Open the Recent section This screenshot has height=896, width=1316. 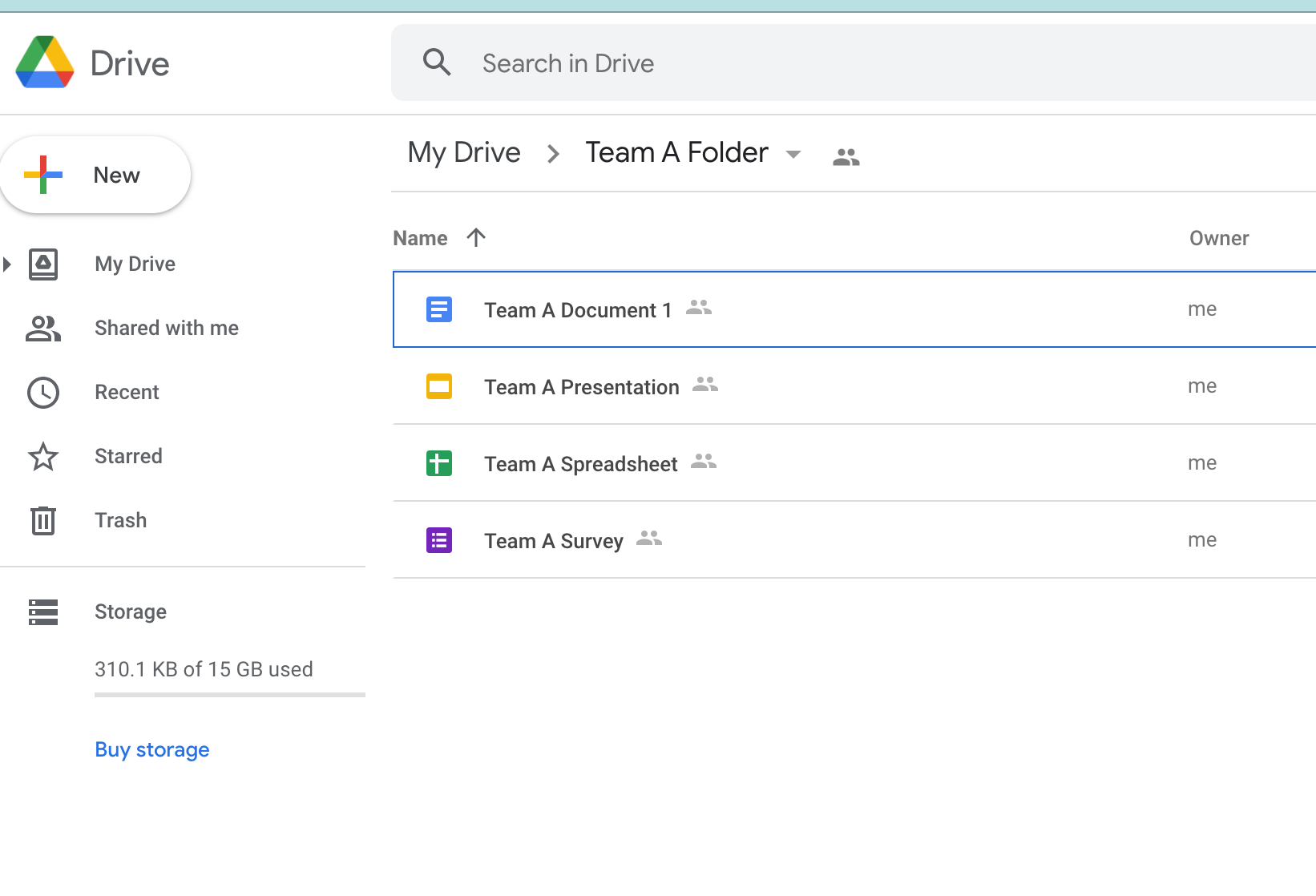click(127, 392)
